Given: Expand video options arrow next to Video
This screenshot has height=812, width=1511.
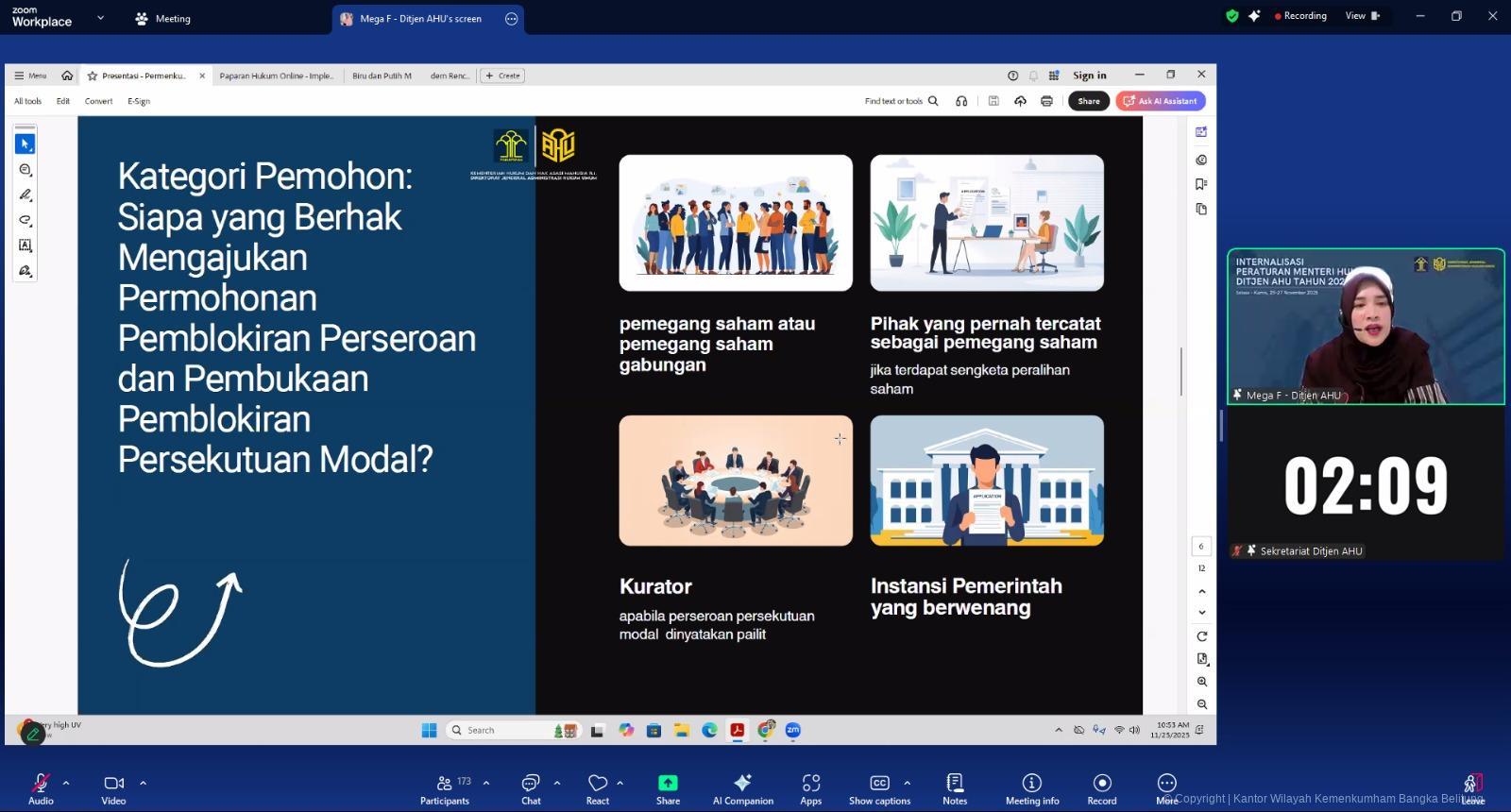Looking at the screenshot, I should point(143,783).
